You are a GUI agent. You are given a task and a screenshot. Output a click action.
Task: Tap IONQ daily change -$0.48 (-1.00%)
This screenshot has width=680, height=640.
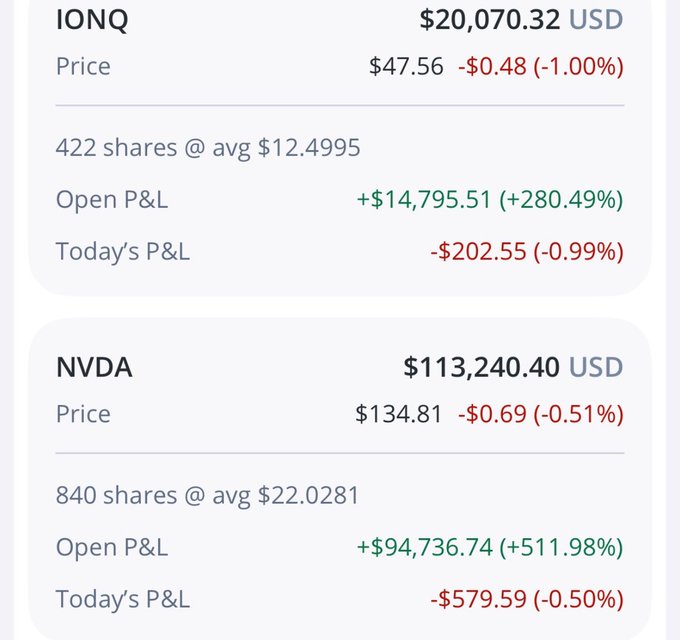[541, 67]
